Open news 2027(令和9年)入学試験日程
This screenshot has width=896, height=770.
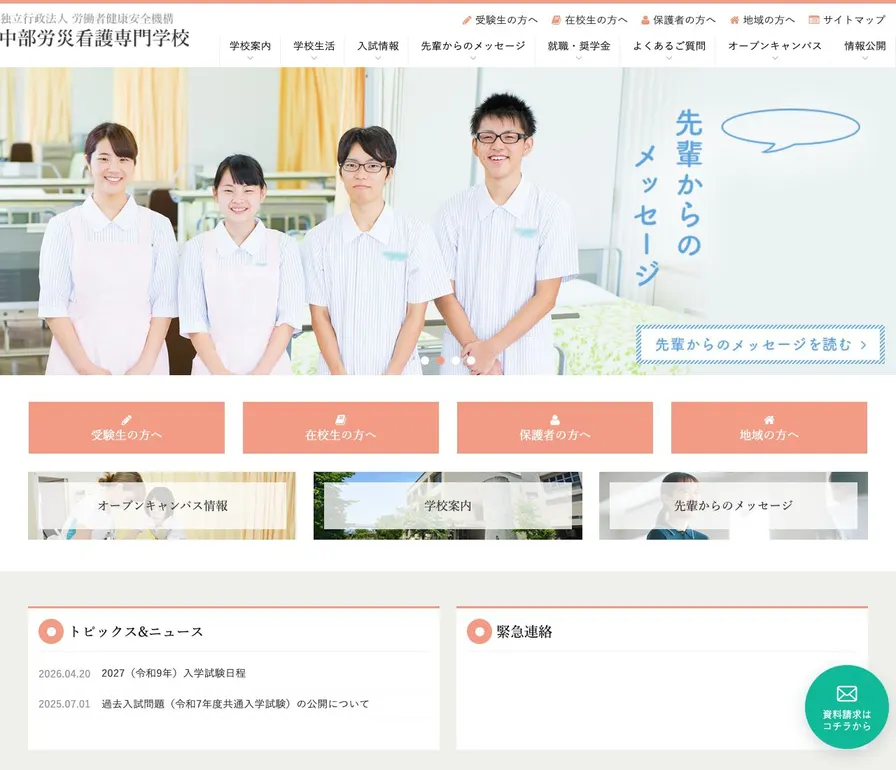coord(174,673)
